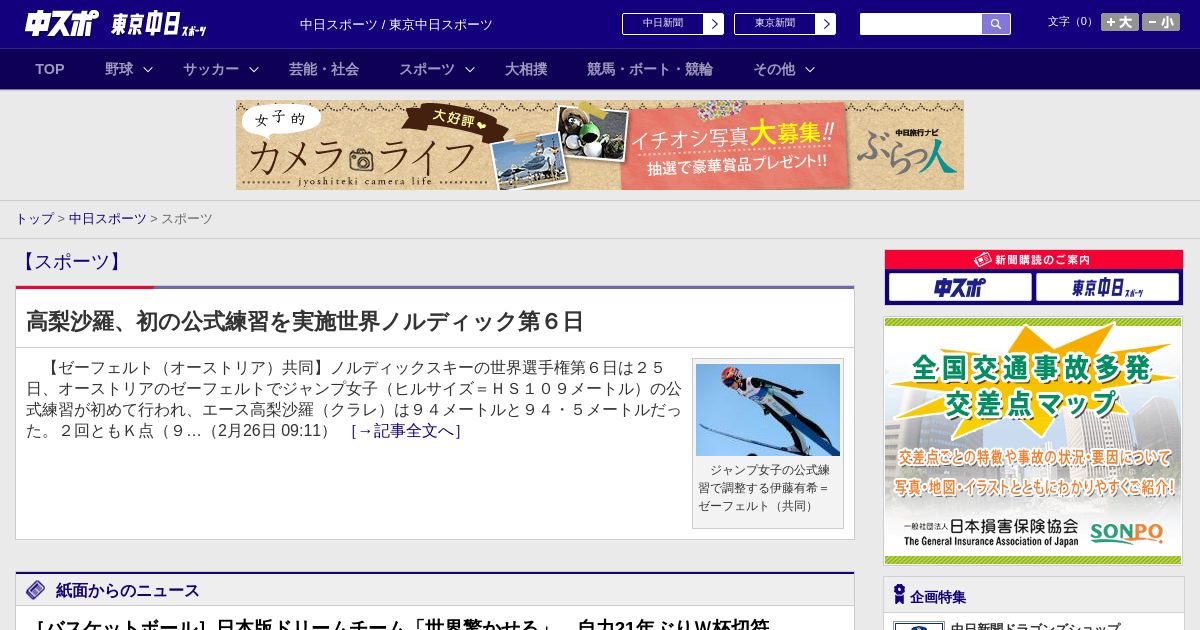
Task: Click the 中スポ logo in the header
Action: point(62,23)
